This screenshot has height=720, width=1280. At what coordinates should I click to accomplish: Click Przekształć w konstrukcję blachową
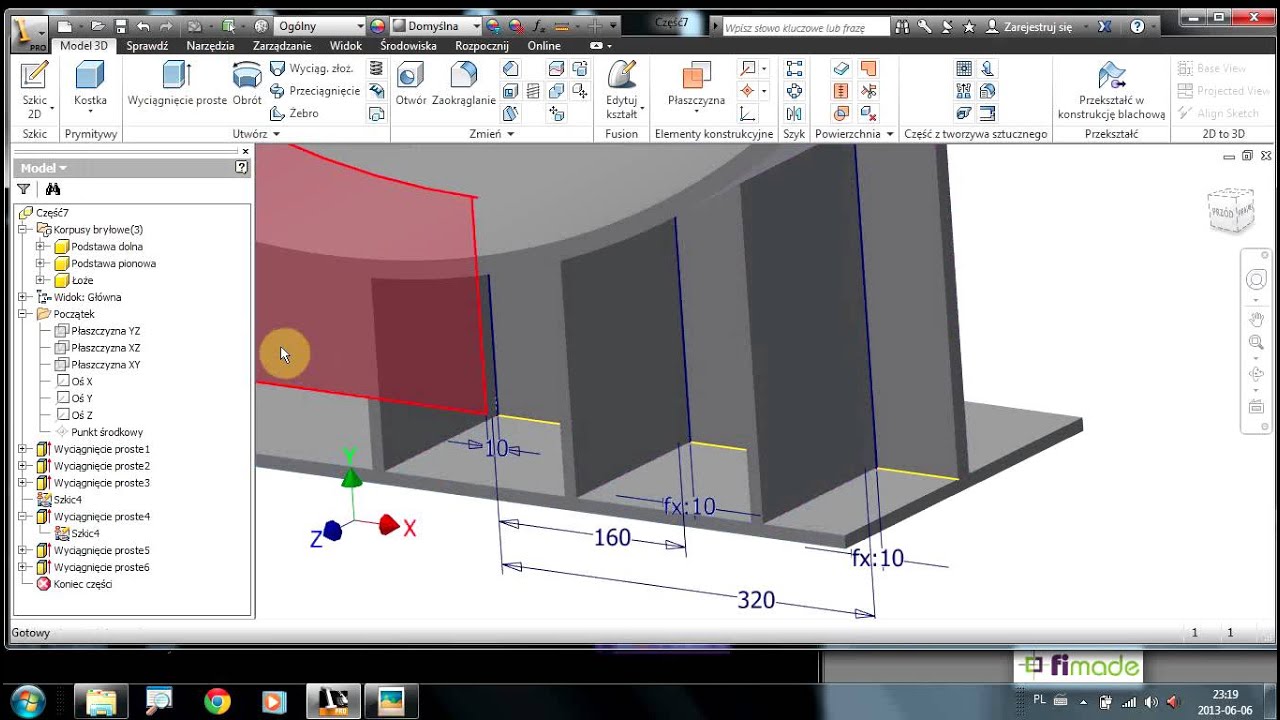pyautogui.click(x=1112, y=91)
